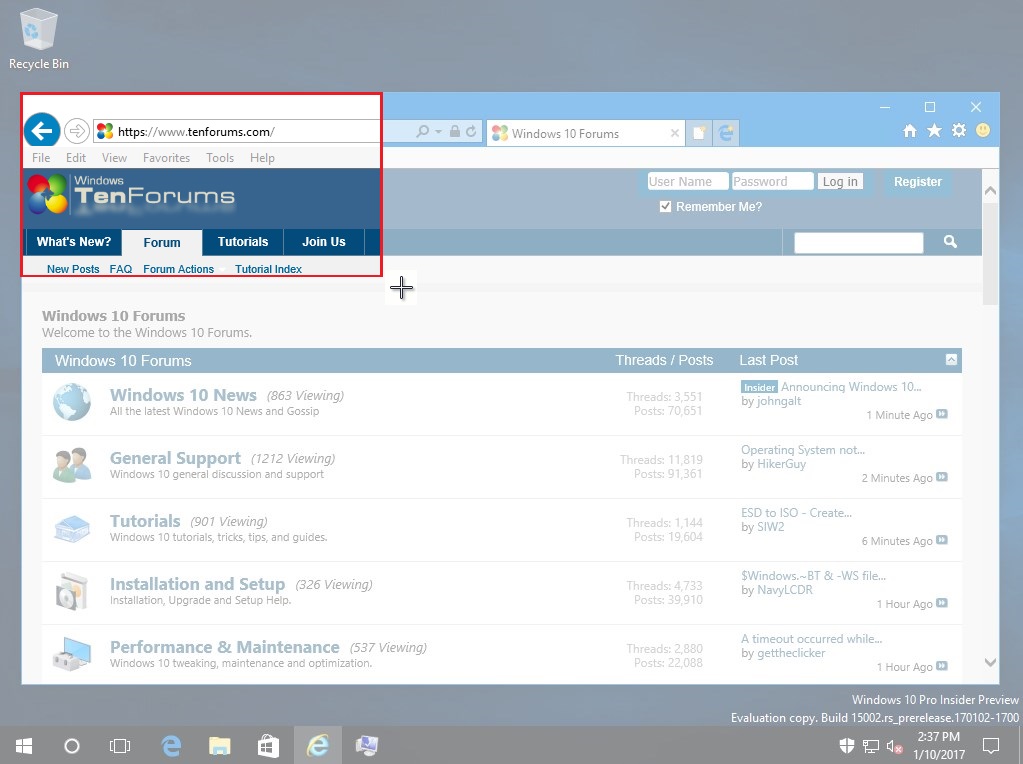This screenshot has width=1023, height=764.
Task: Click the tenforums site icon in address bar
Action: pyautogui.click(x=105, y=132)
